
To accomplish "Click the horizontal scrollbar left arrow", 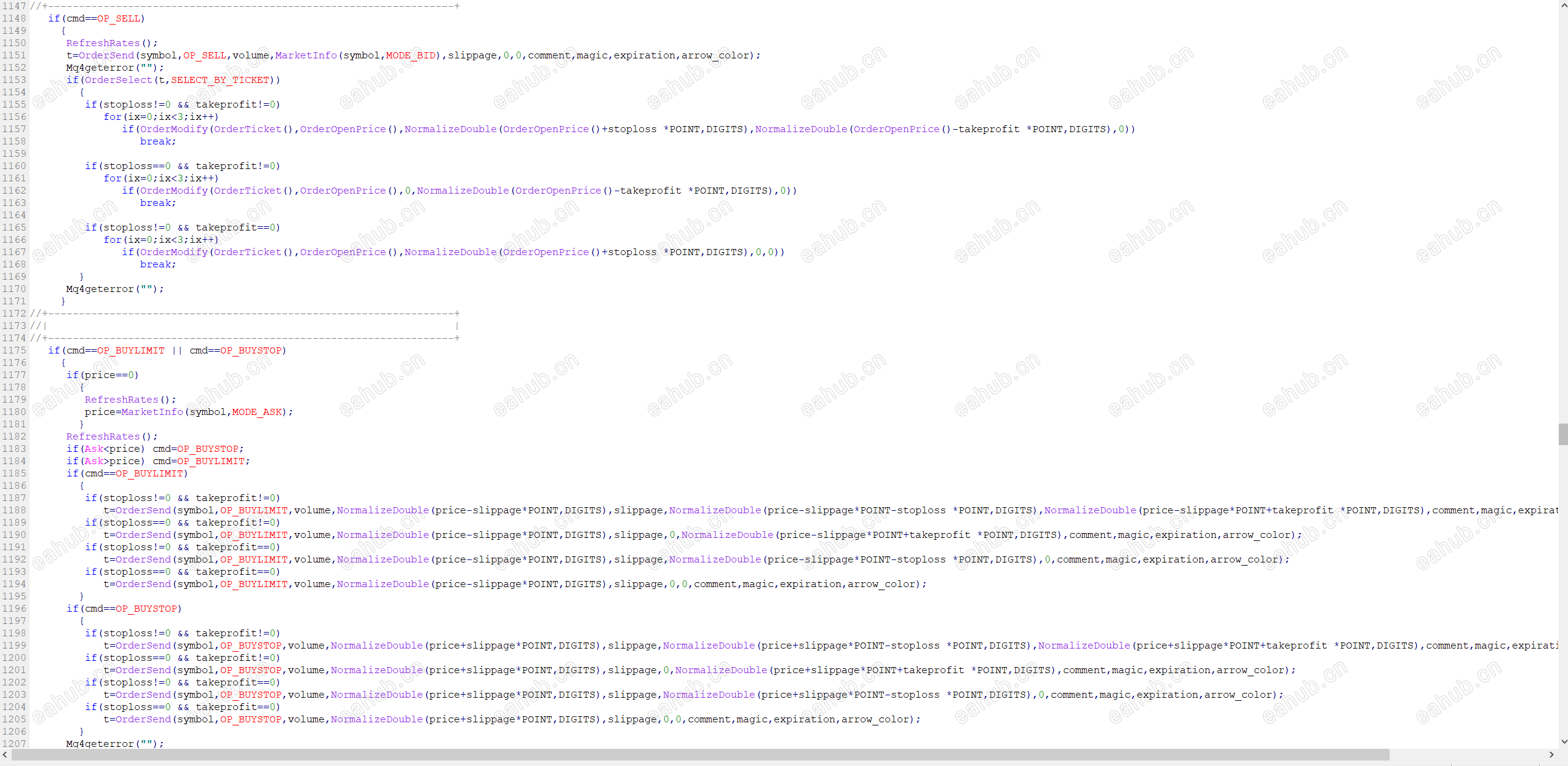I will tap(5, 754).
